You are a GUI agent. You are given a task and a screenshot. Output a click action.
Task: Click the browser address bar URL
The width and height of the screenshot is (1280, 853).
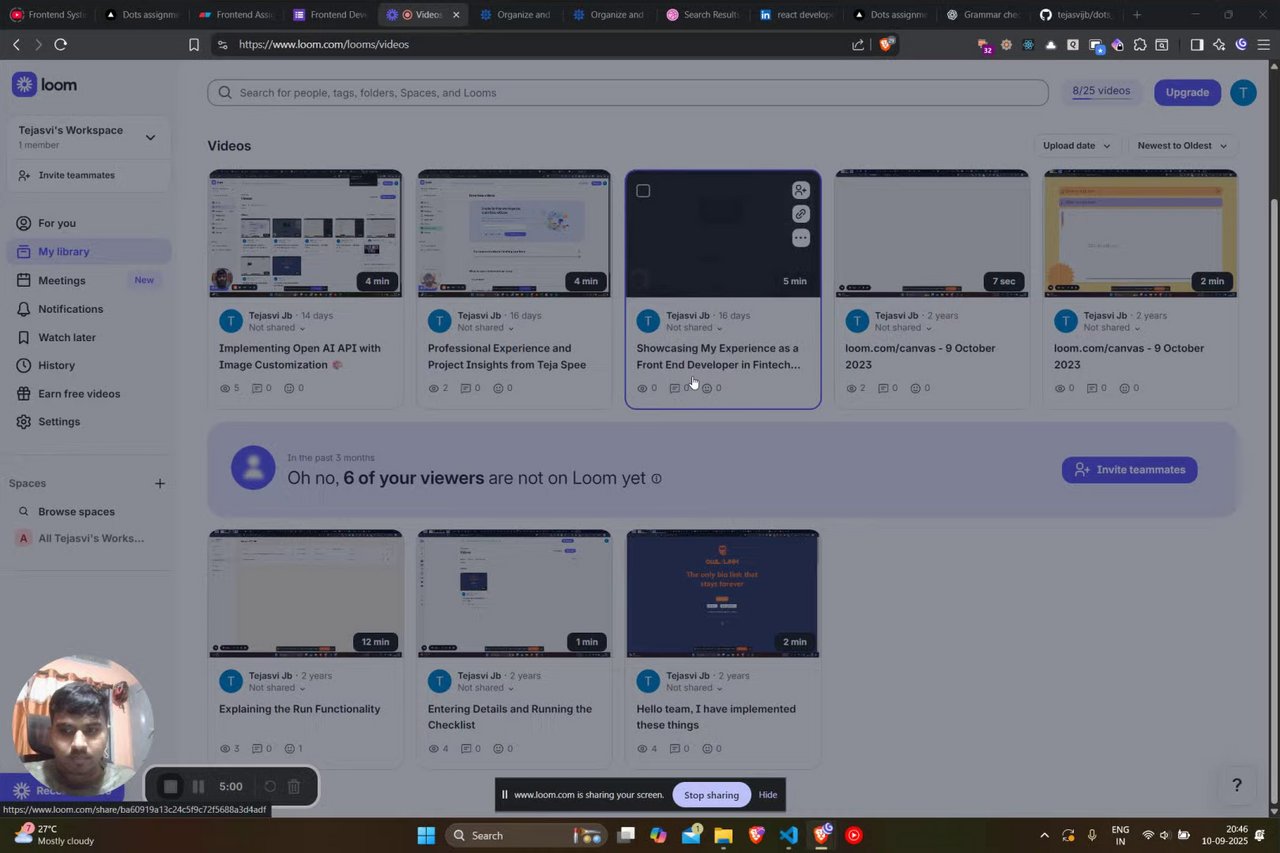tap(323, 45)
